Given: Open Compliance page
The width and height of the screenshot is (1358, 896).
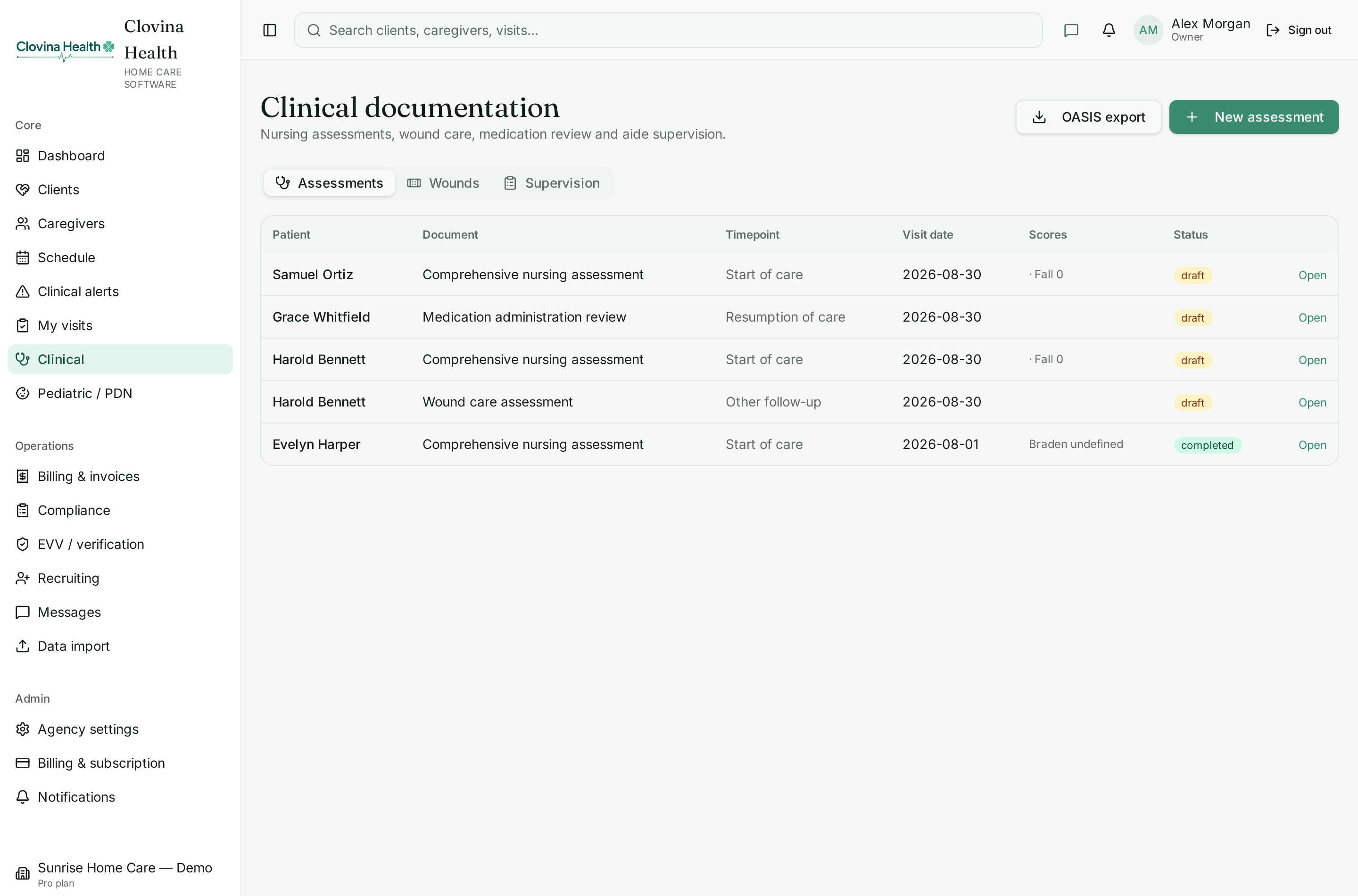Looking at the screenshot, I should (120, 510).
